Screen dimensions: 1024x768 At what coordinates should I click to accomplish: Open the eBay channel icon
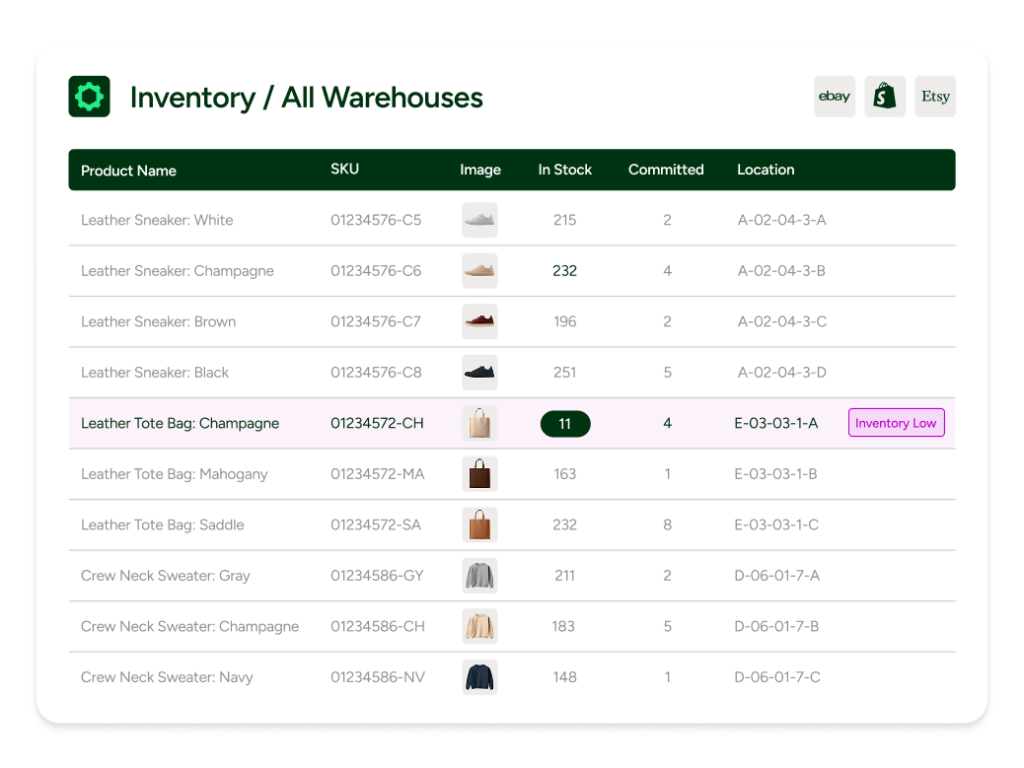[834, 97]
